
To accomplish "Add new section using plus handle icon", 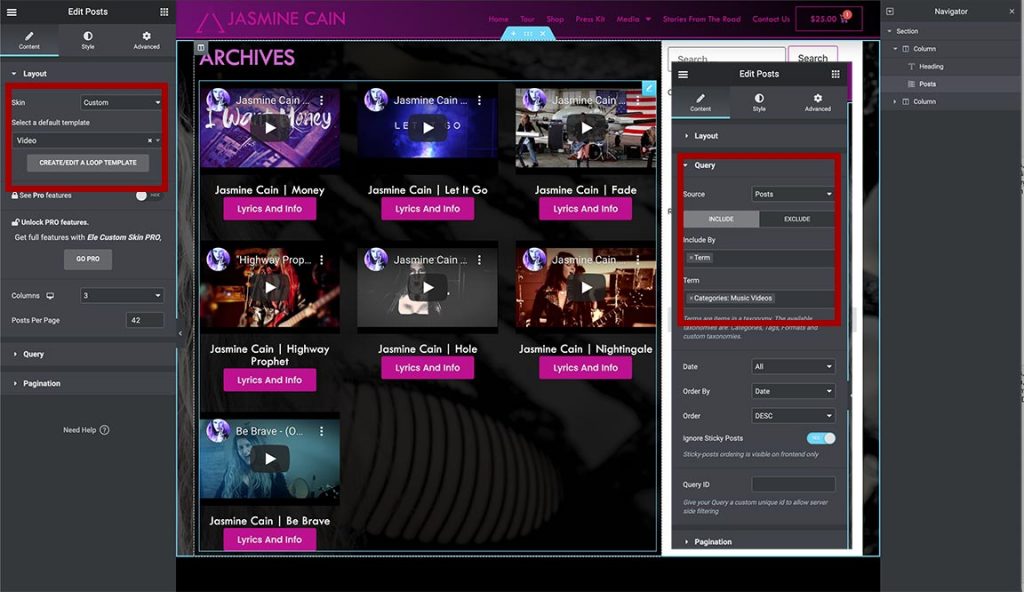I will 513,33.
